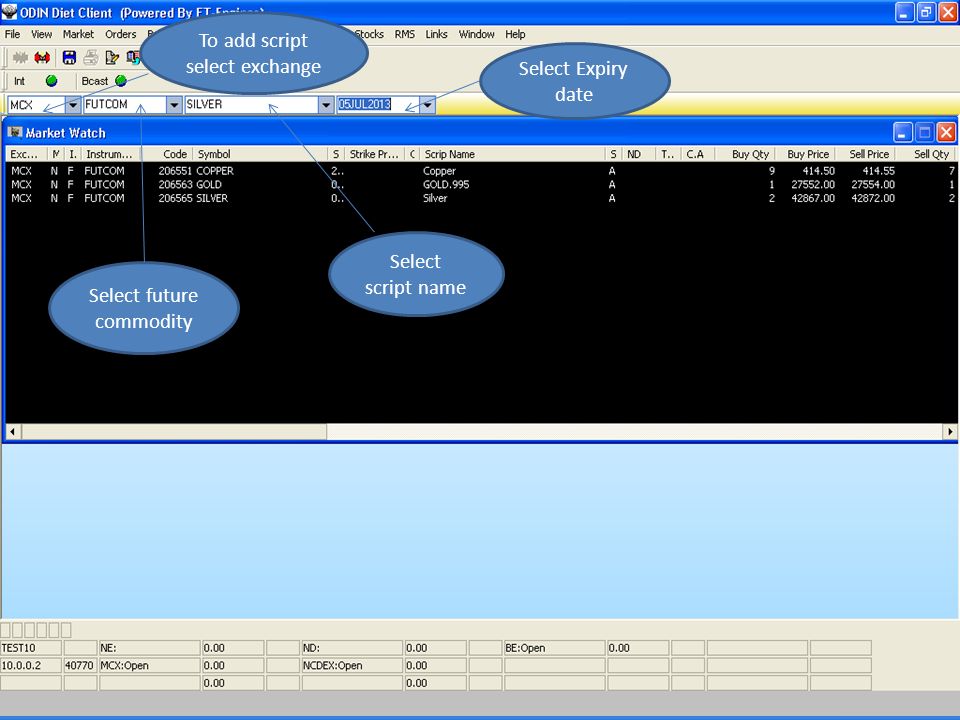This screenshot has height=720, width=960.
Task: Click Gold sell price 27554.00
Action: click(872, 184)
